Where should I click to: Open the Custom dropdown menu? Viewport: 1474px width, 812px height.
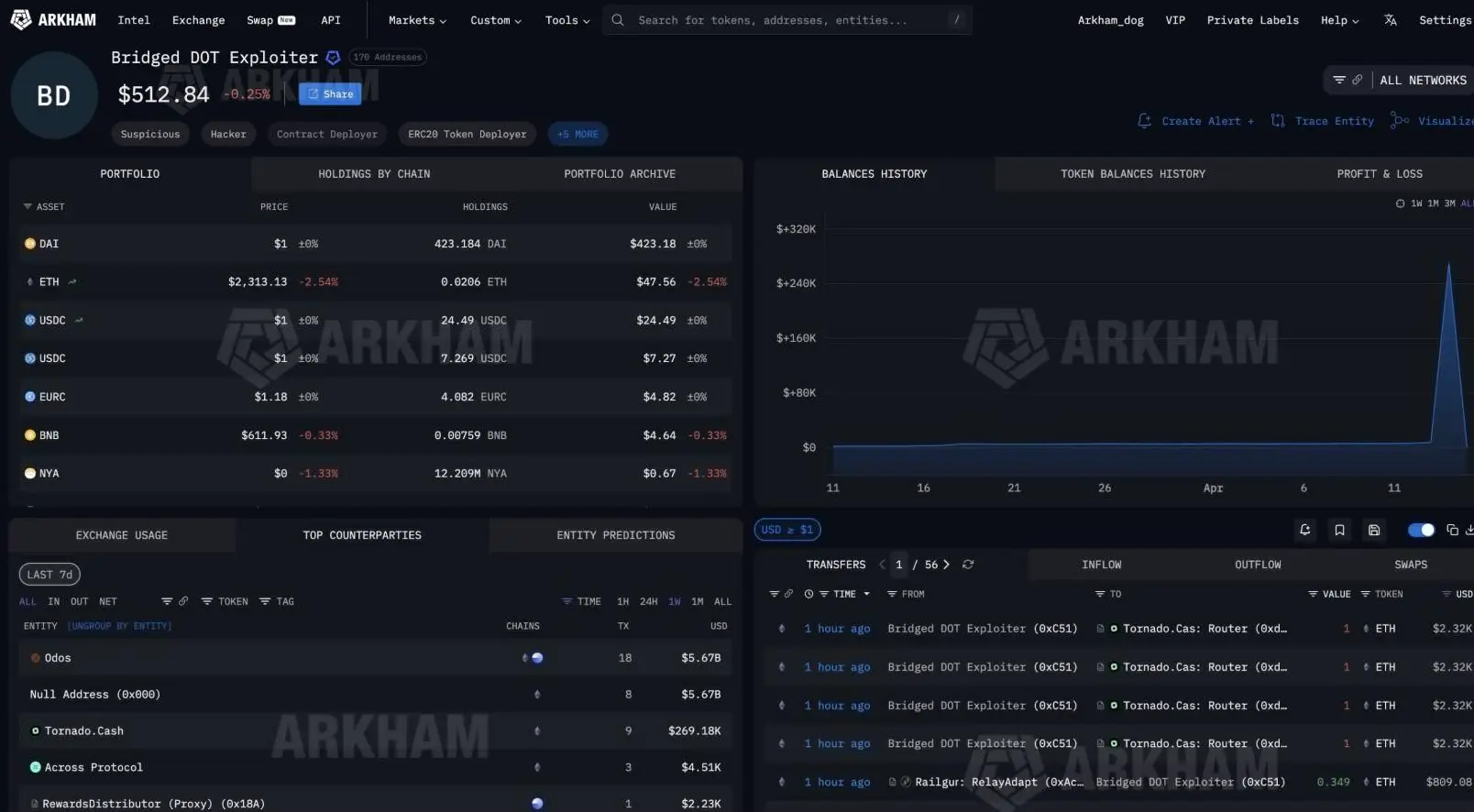coord(496,19)
